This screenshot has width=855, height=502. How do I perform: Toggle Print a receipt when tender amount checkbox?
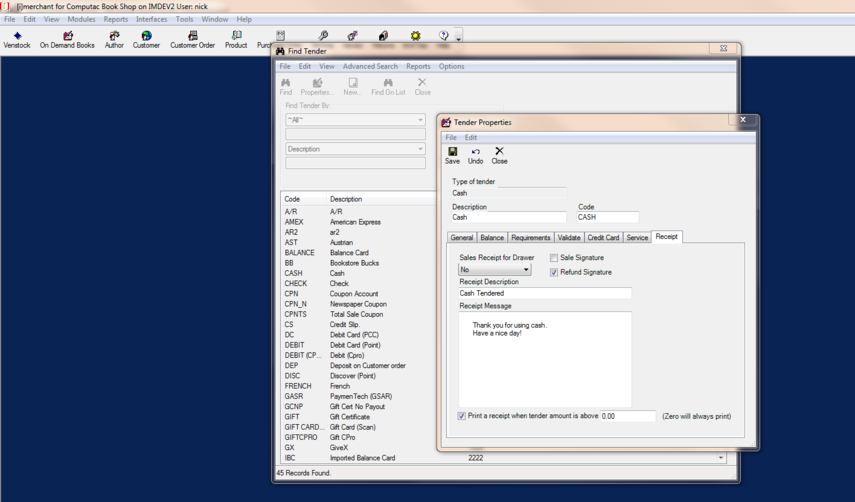point(462,416)
